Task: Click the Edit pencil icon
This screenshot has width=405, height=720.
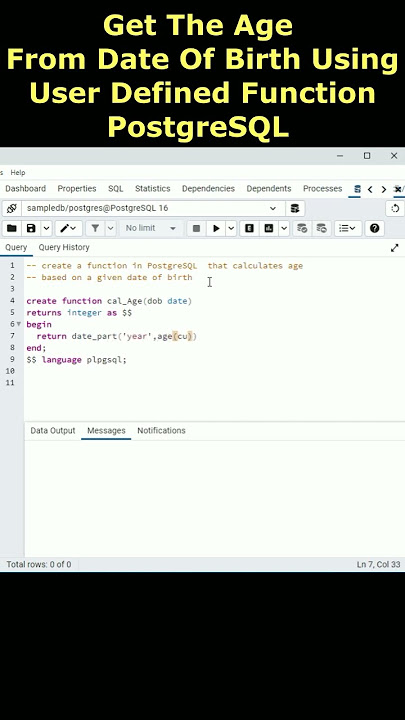Action: pyautogui.click(x=65, y=228)
